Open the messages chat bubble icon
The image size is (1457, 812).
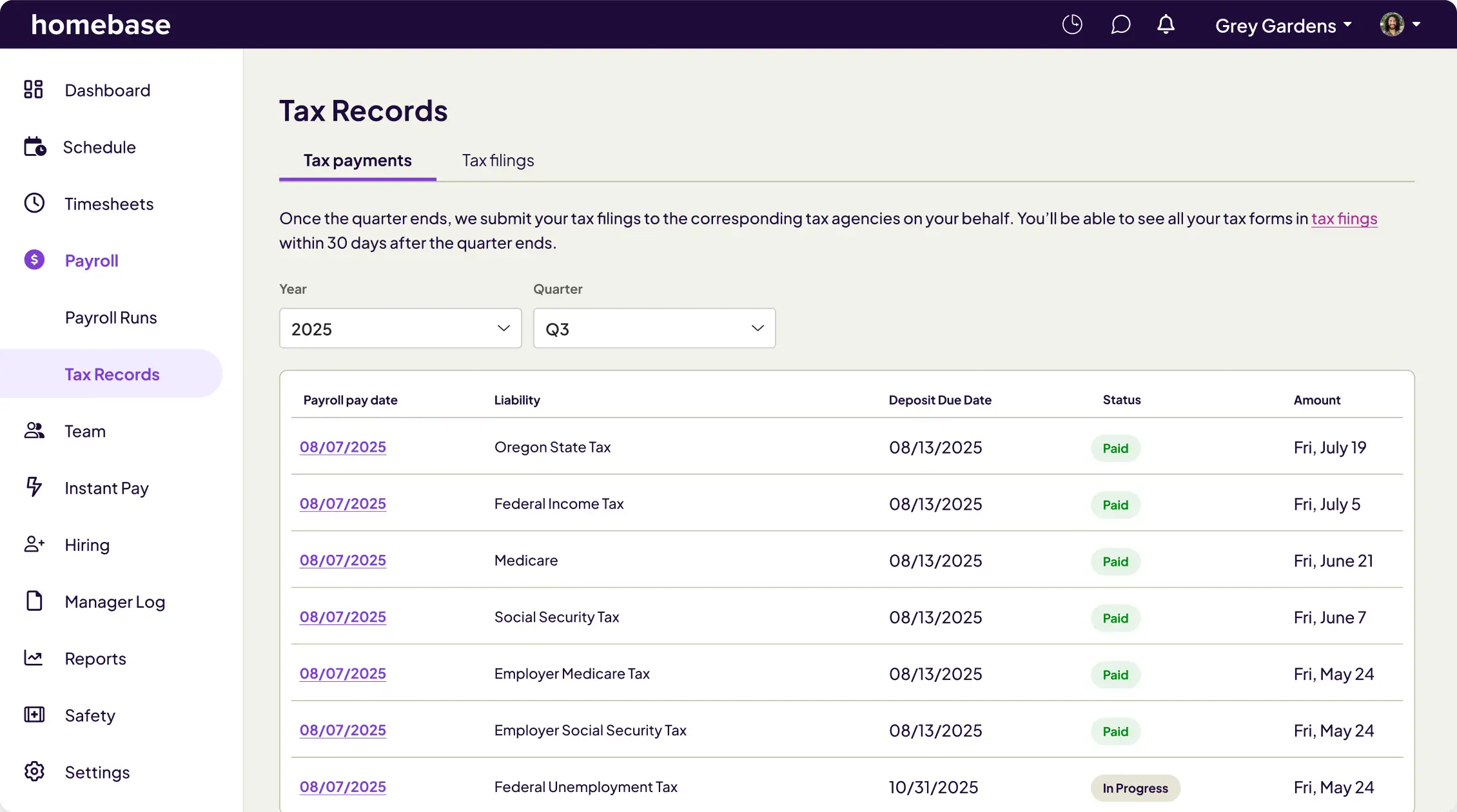[x=1120, y=25]
